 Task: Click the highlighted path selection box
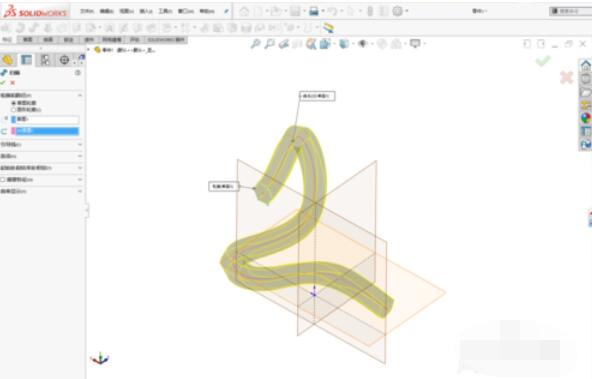45,131
